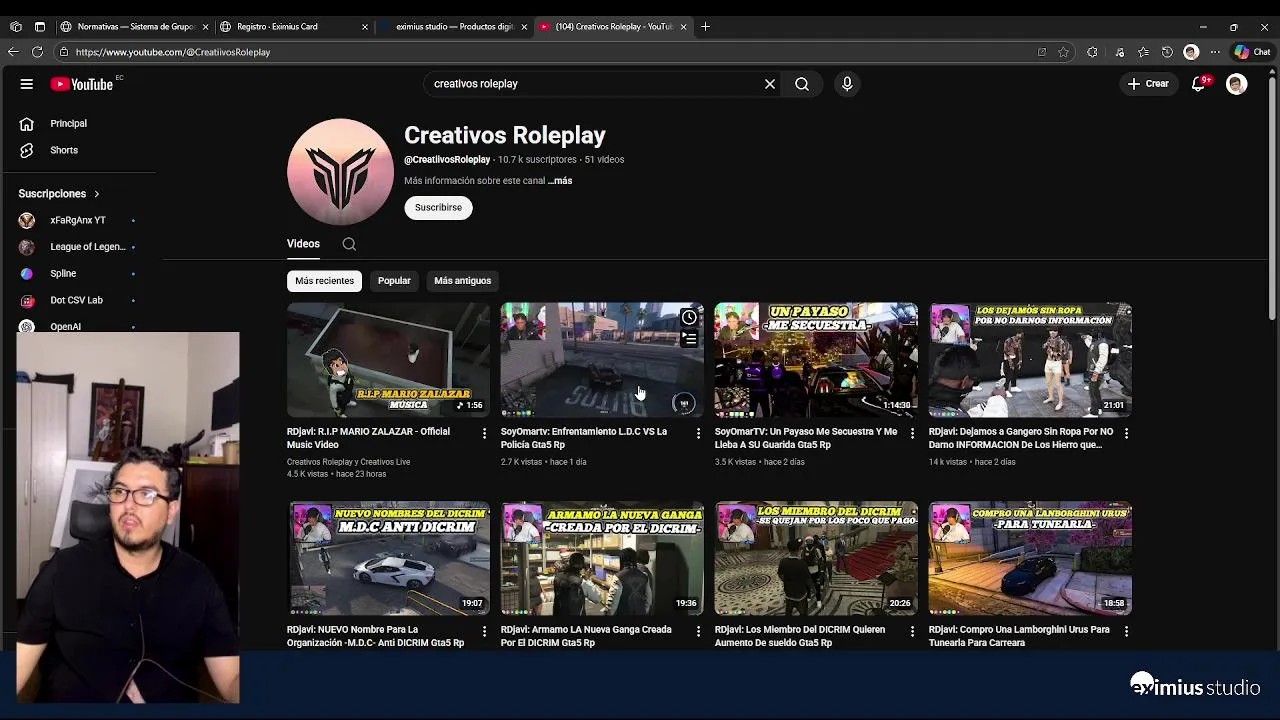Open browser history icon

1167,52
